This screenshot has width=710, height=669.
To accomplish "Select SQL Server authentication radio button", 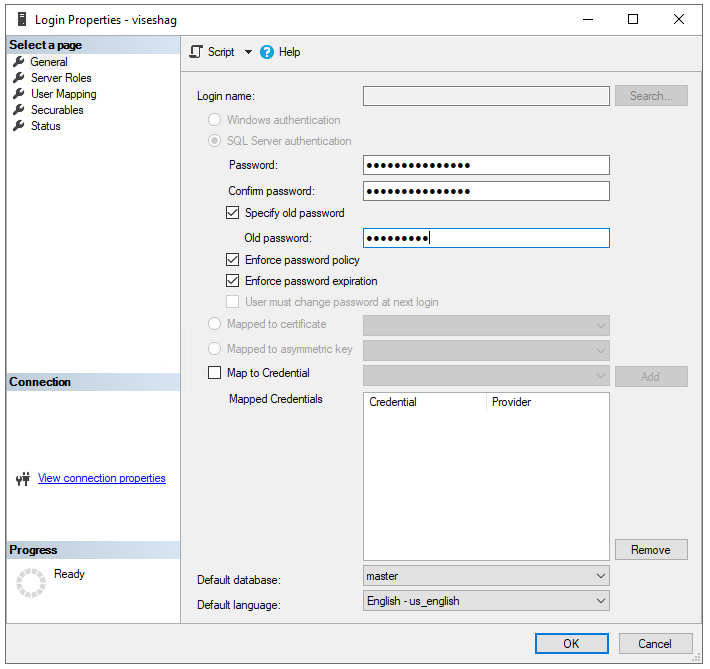I will [214, 141].
